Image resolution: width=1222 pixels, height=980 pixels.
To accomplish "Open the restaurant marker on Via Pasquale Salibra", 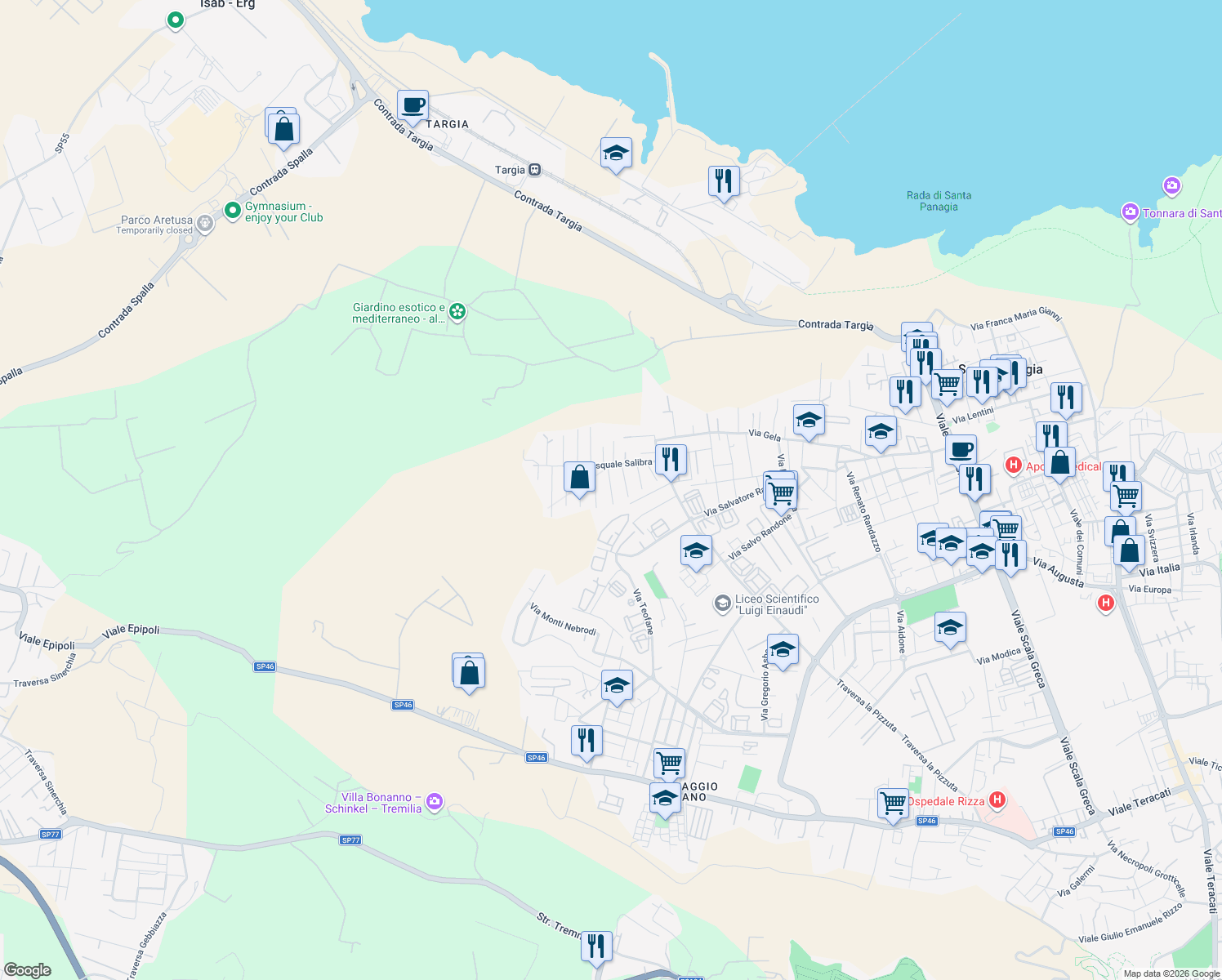I will click(x=671, y=460).
